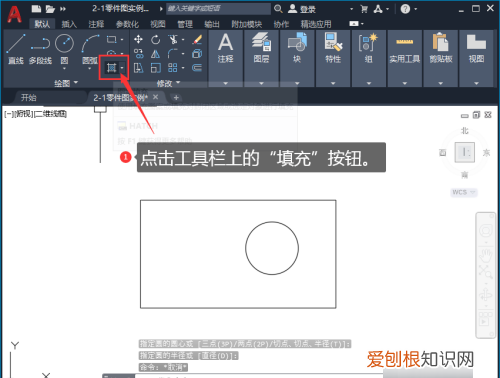500x378 pixels.
Task: Open the 开始 file tab
Action: tap(29, 98)
